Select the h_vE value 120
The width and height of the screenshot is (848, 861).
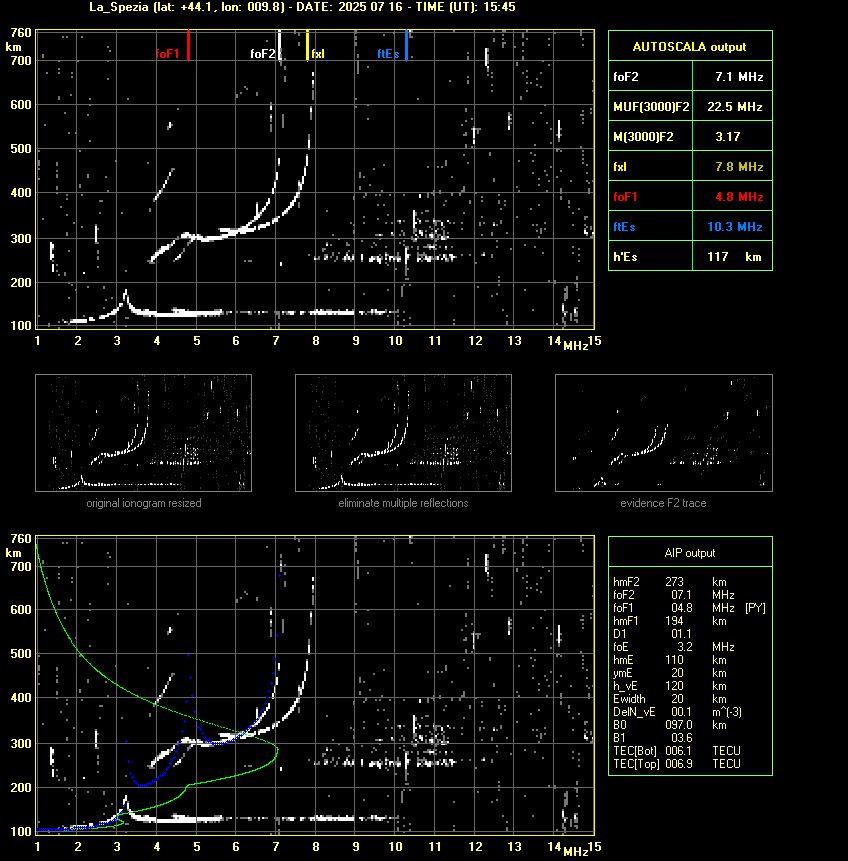674,686
